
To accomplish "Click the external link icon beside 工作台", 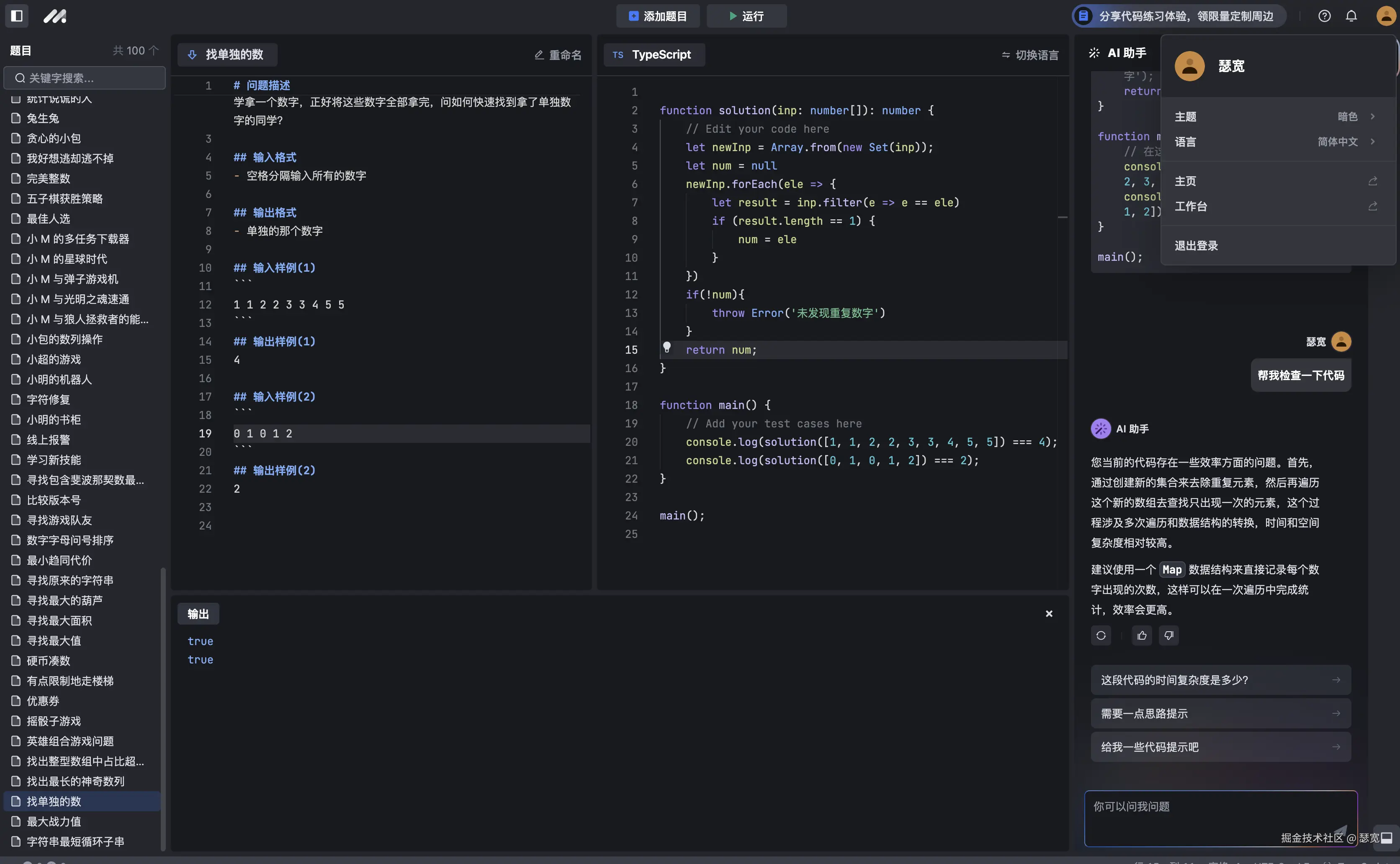I will [x=1372, y=206].
